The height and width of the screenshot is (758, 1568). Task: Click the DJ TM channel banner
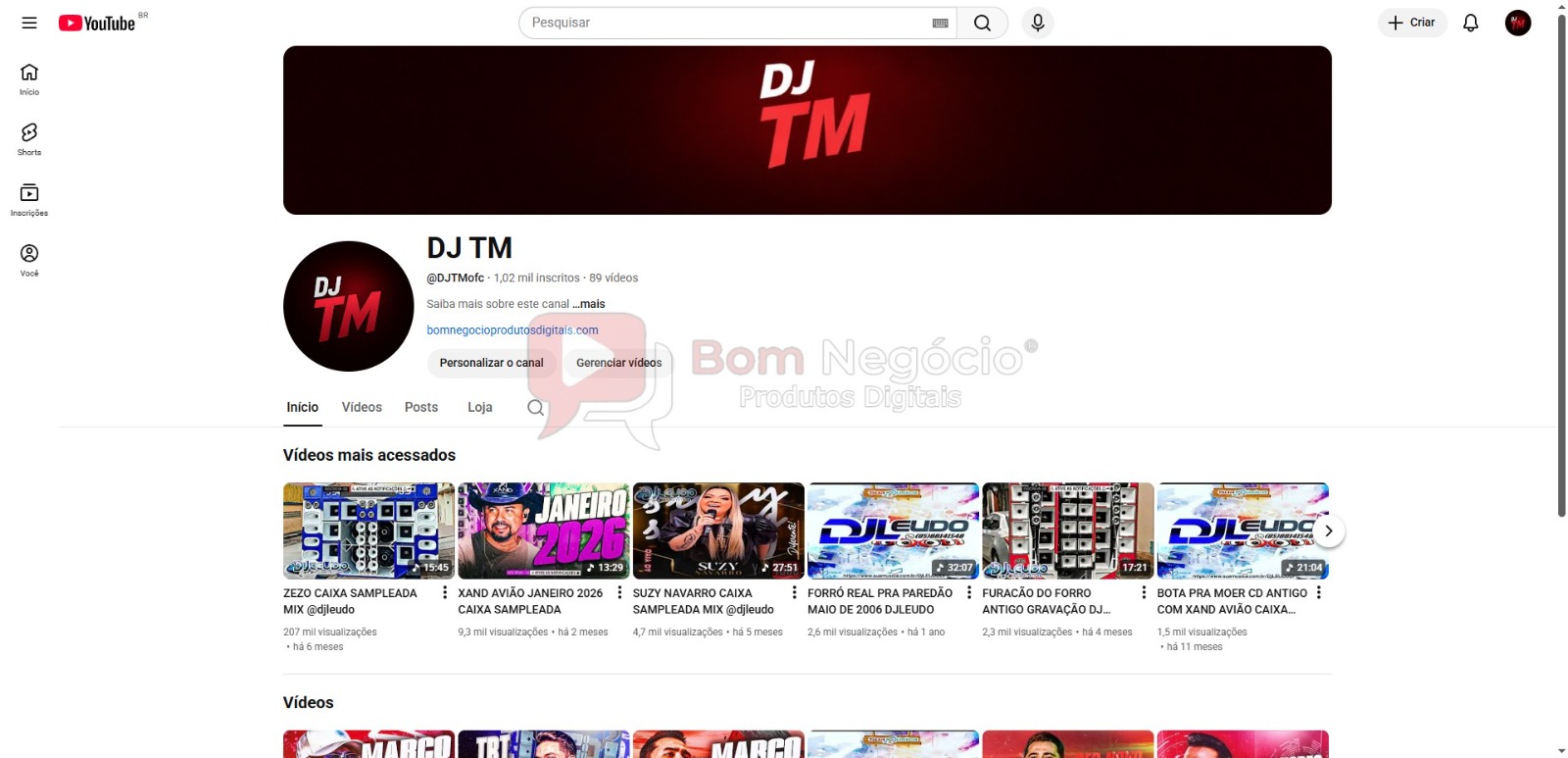tap(808, 130)
